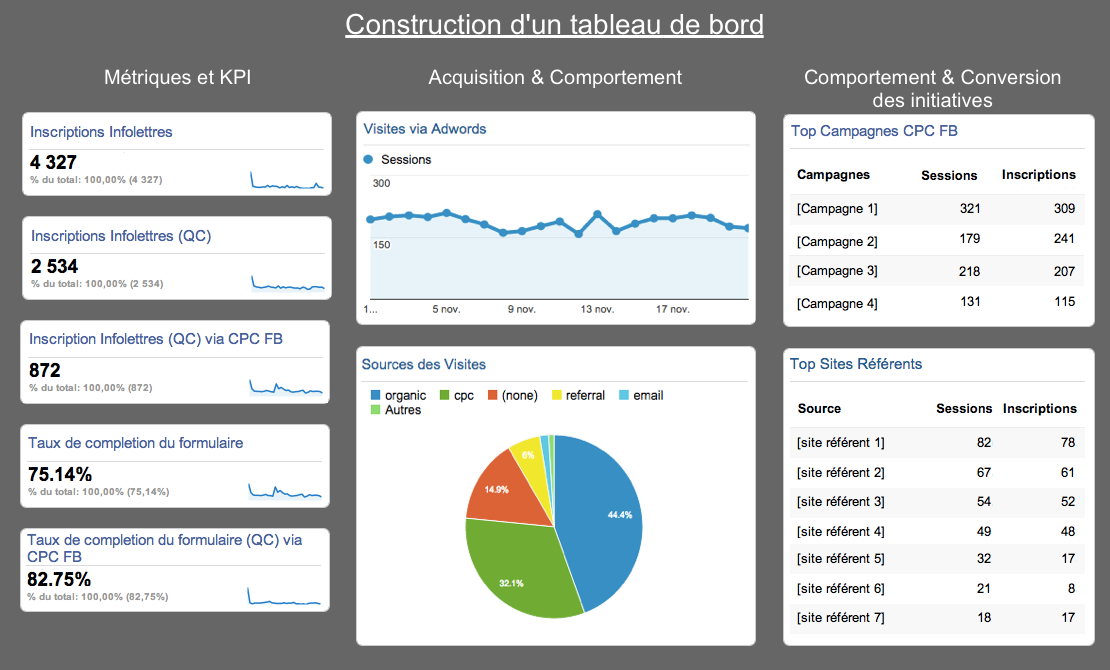Select the [site référent 2] row label

pyautogui.click(x=841, y=472)
